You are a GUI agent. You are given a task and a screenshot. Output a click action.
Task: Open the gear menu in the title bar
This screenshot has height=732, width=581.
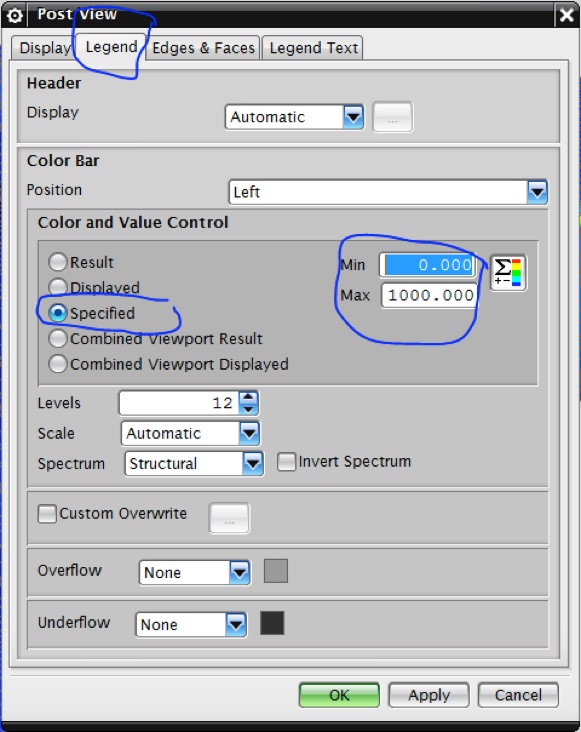tap(14, 15)
